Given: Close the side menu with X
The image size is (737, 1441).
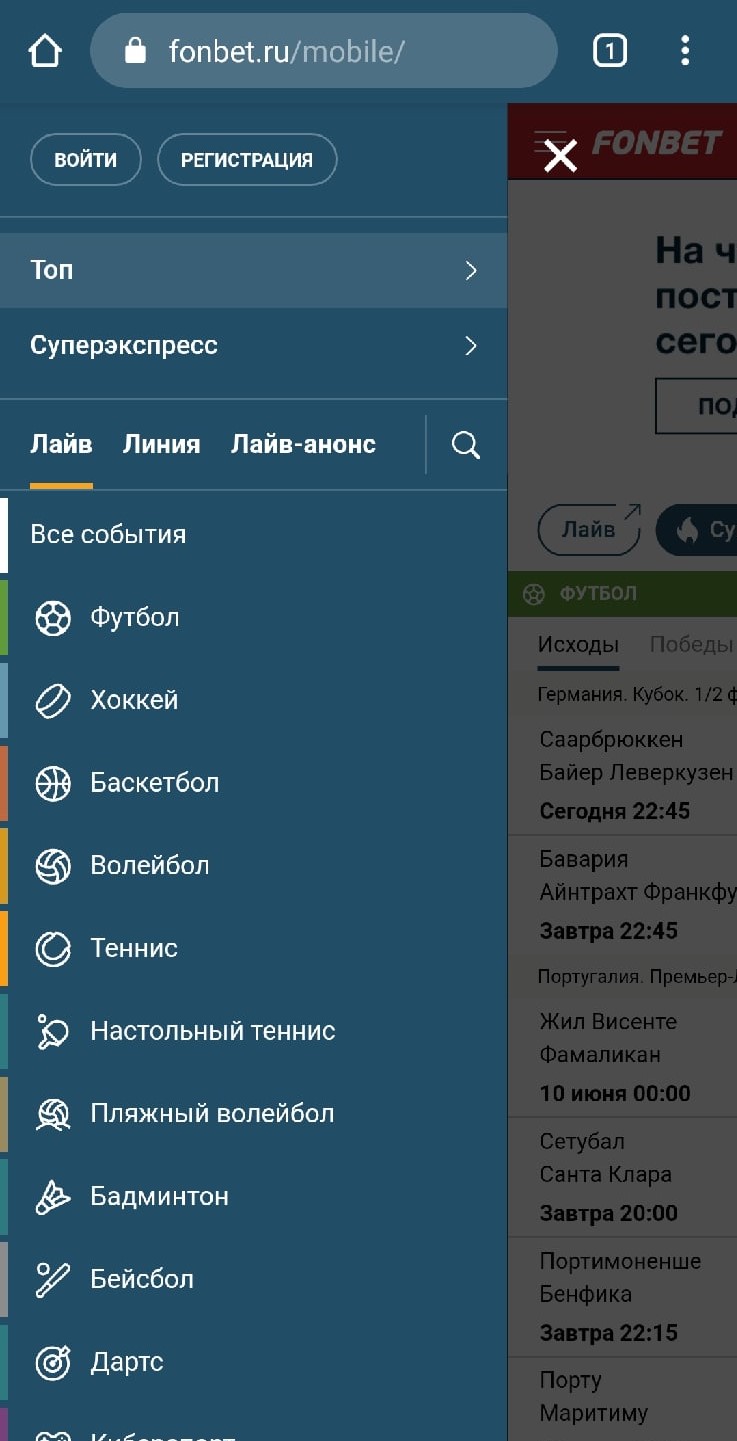Looking at the screenshot, I should 560,155.
